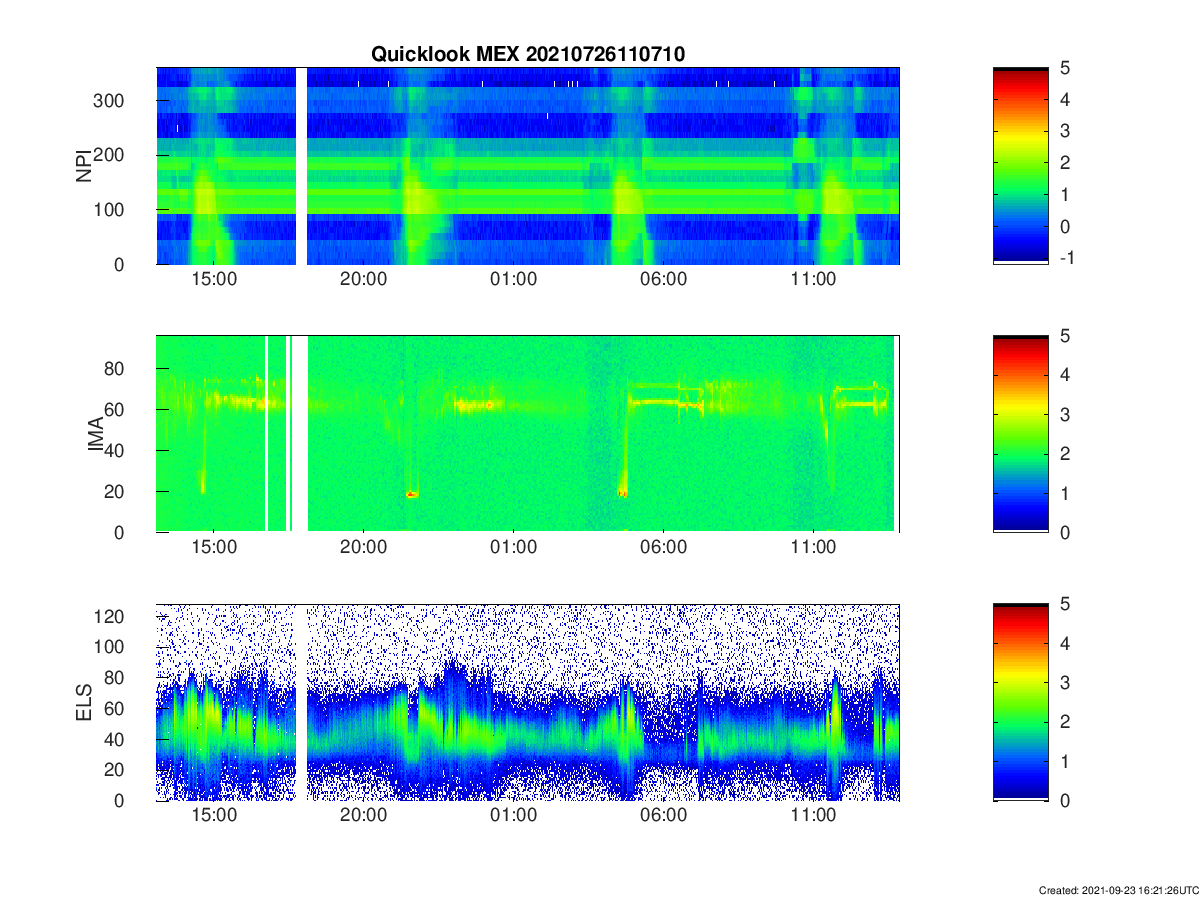
Task: Click 06:00 time label under NPI panel
Action: [664, 281]
